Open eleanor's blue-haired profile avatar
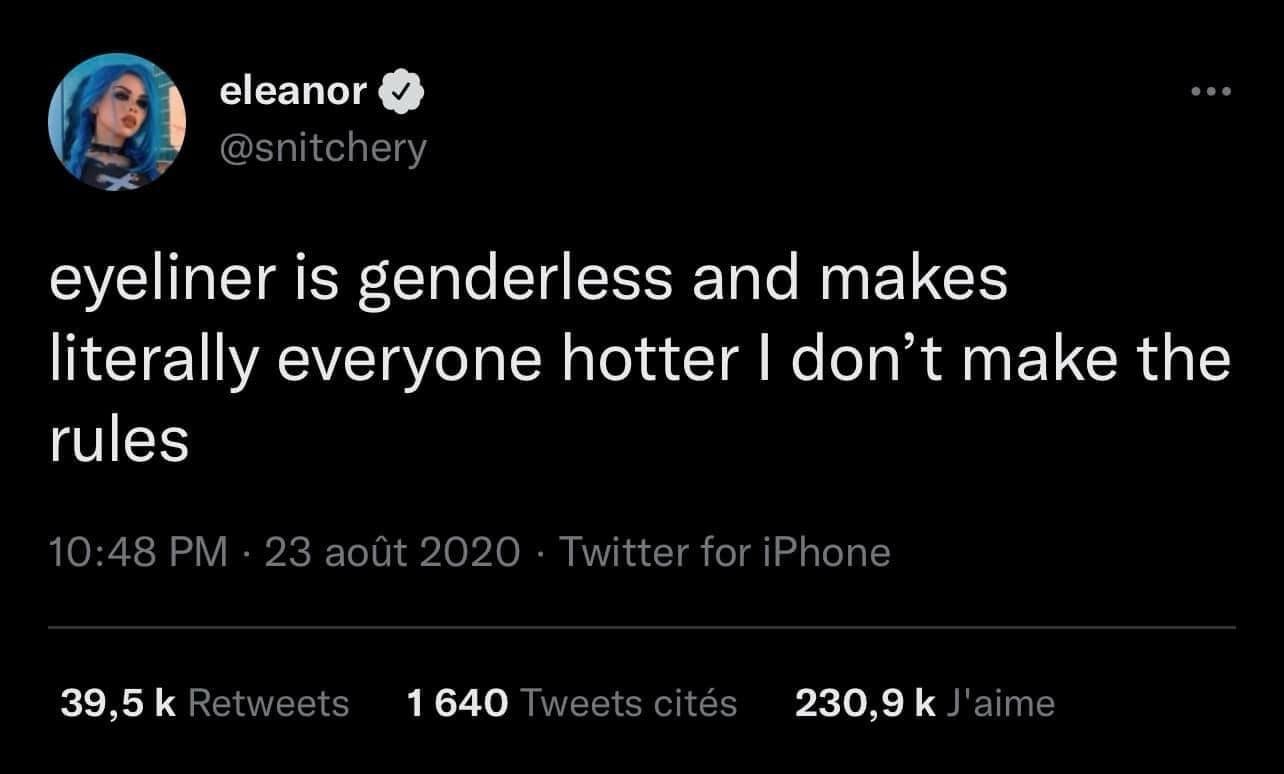 point(117,122)
